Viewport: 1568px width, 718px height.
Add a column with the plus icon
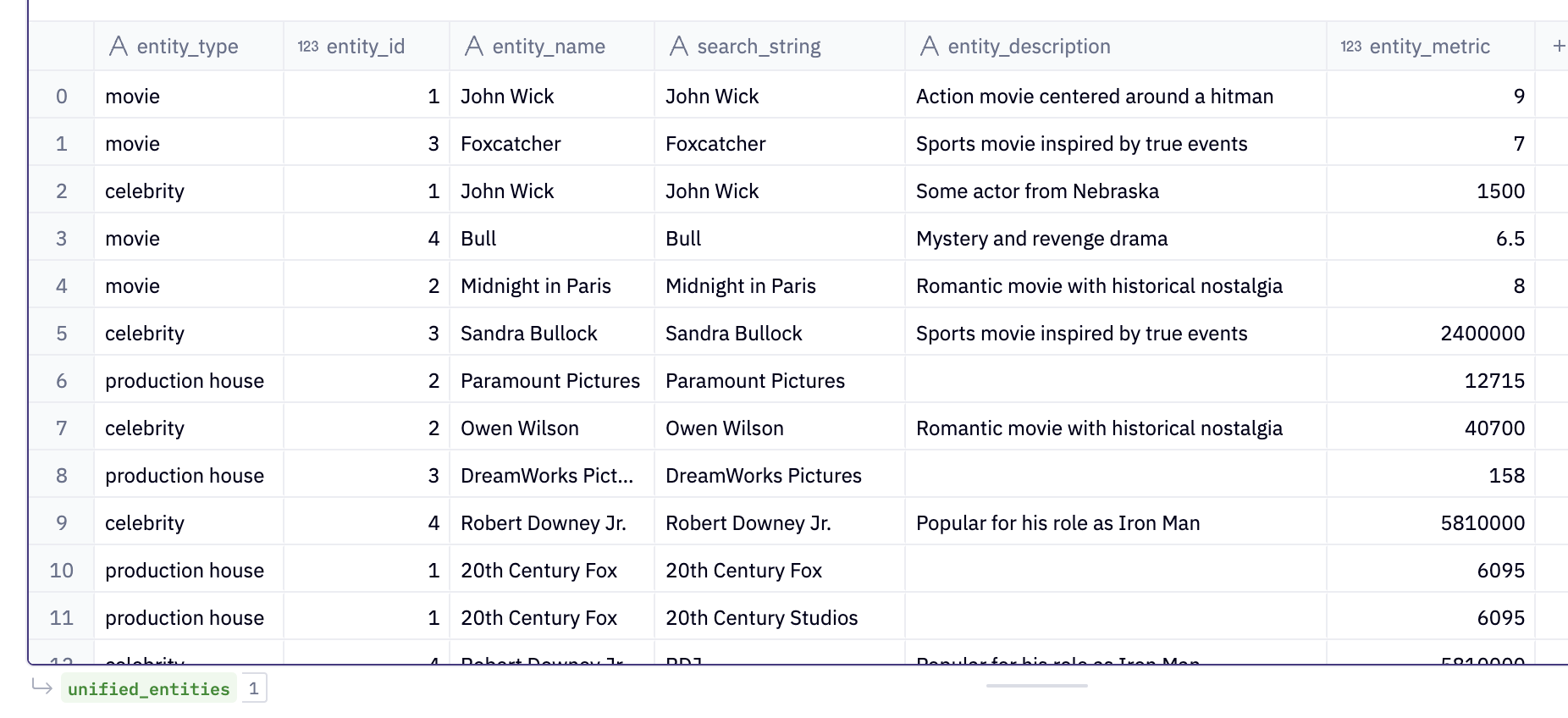pos(1559,46)
